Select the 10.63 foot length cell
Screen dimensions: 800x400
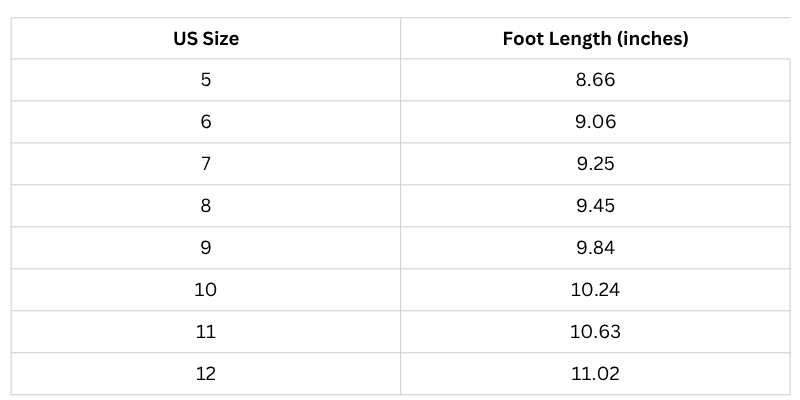coord(595,332)
